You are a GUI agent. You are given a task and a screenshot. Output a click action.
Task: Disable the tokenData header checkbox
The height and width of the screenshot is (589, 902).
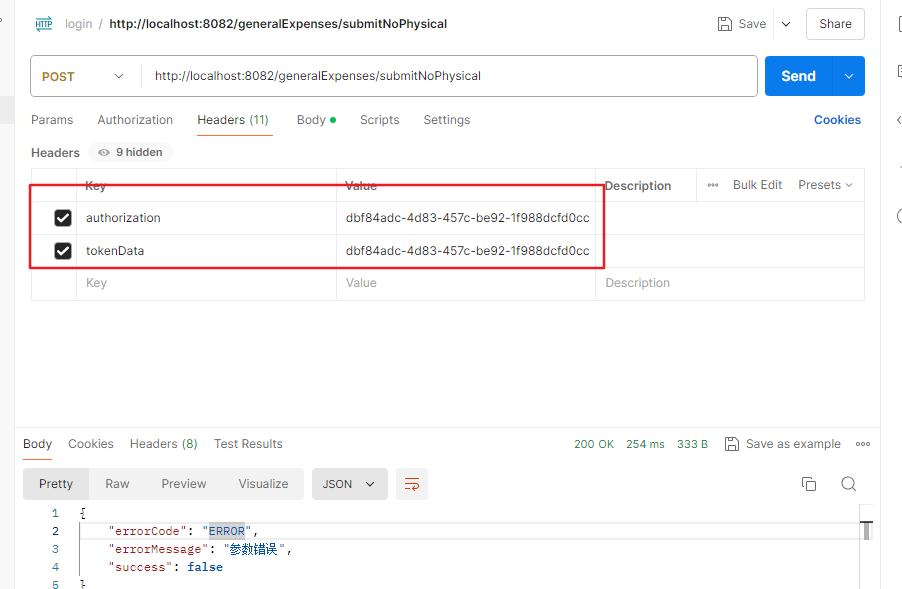click(63, 250)
